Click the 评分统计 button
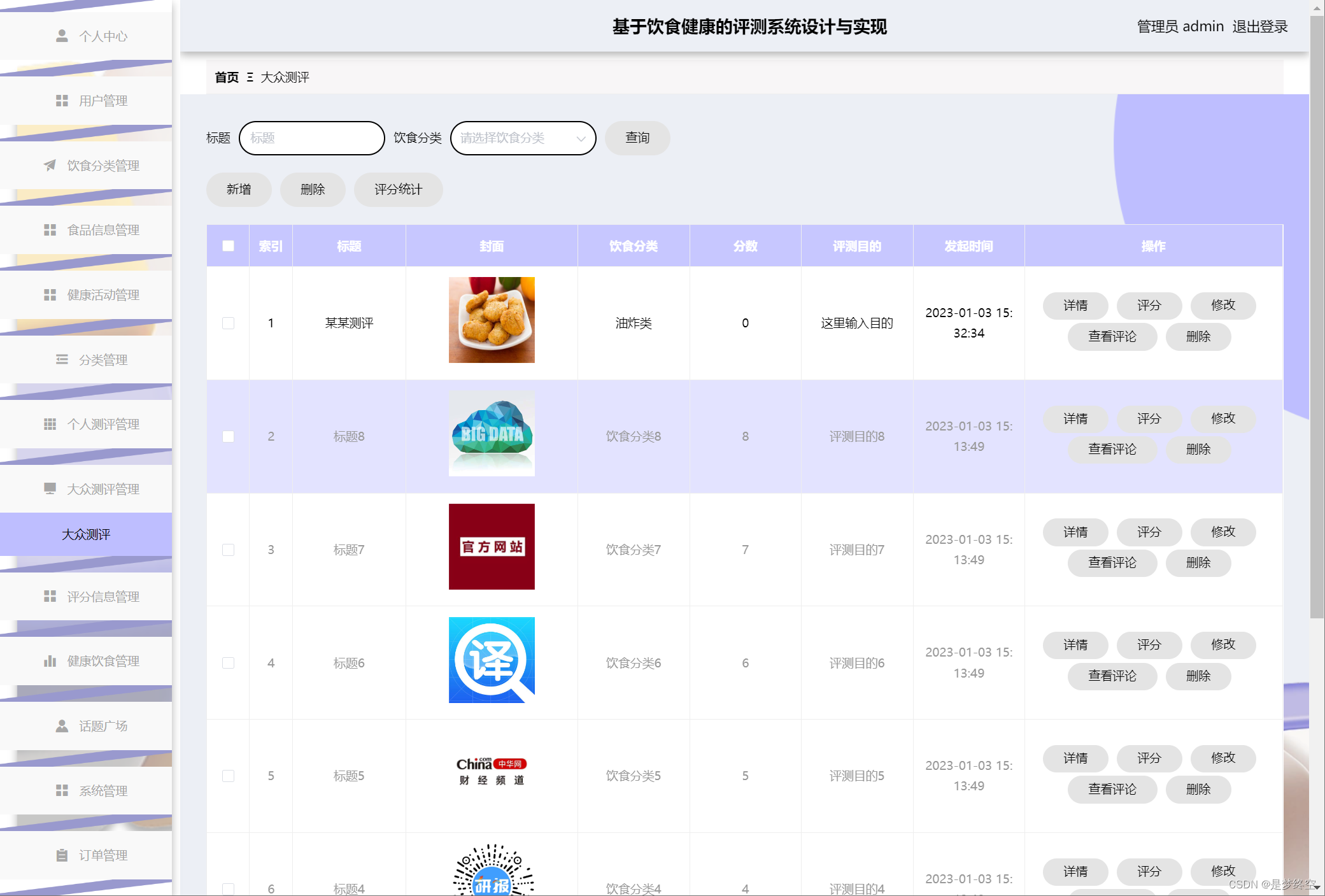The image size is (1325, 896). [399, 190]
